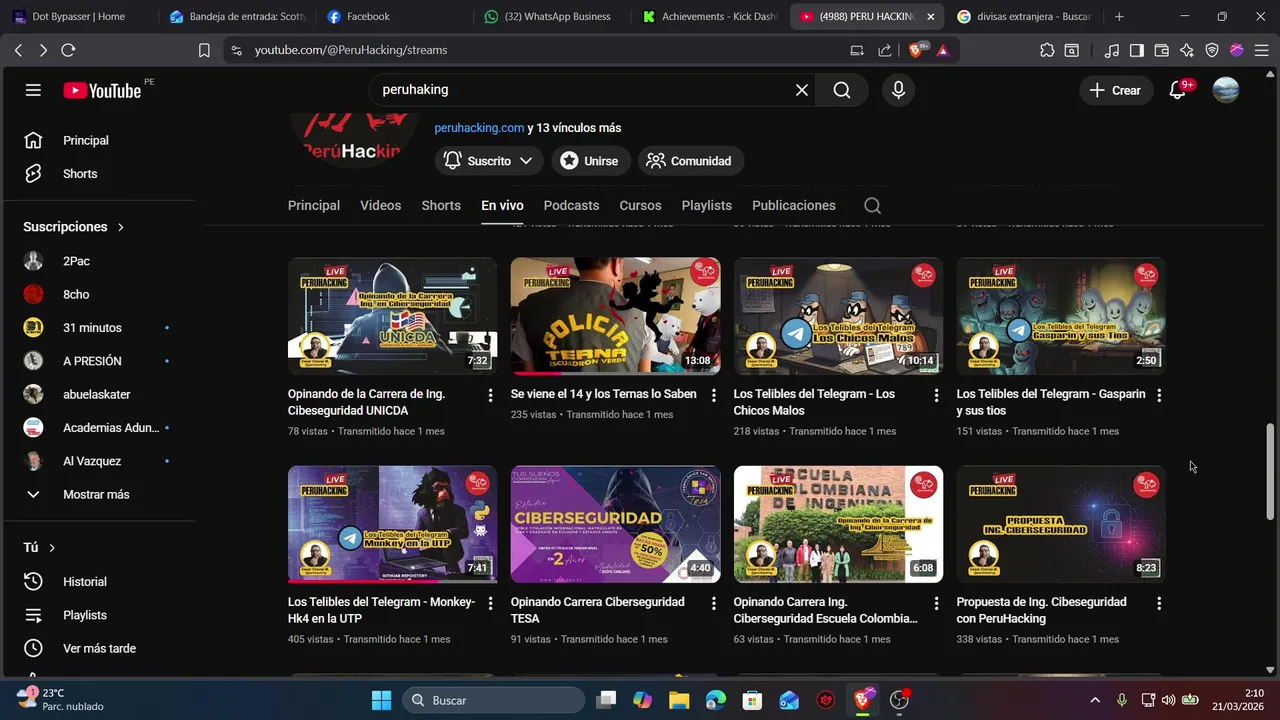The width and height of the screenshot is (1280, 720).
Task: Open options for Ciberseguridad TESA video
Action: [713, 603]
